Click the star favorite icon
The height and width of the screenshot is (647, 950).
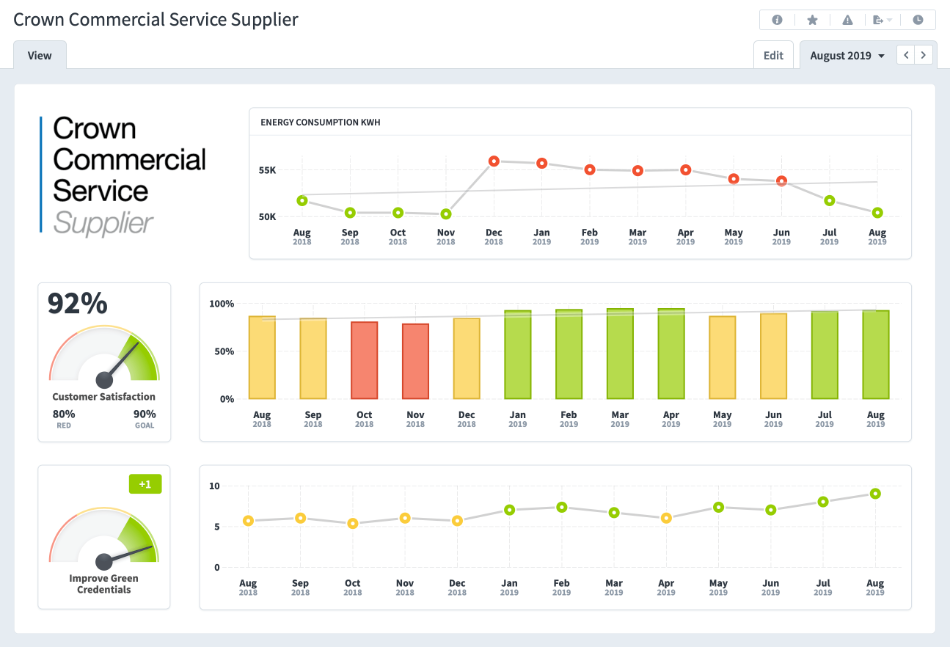[x=812, y=19]
